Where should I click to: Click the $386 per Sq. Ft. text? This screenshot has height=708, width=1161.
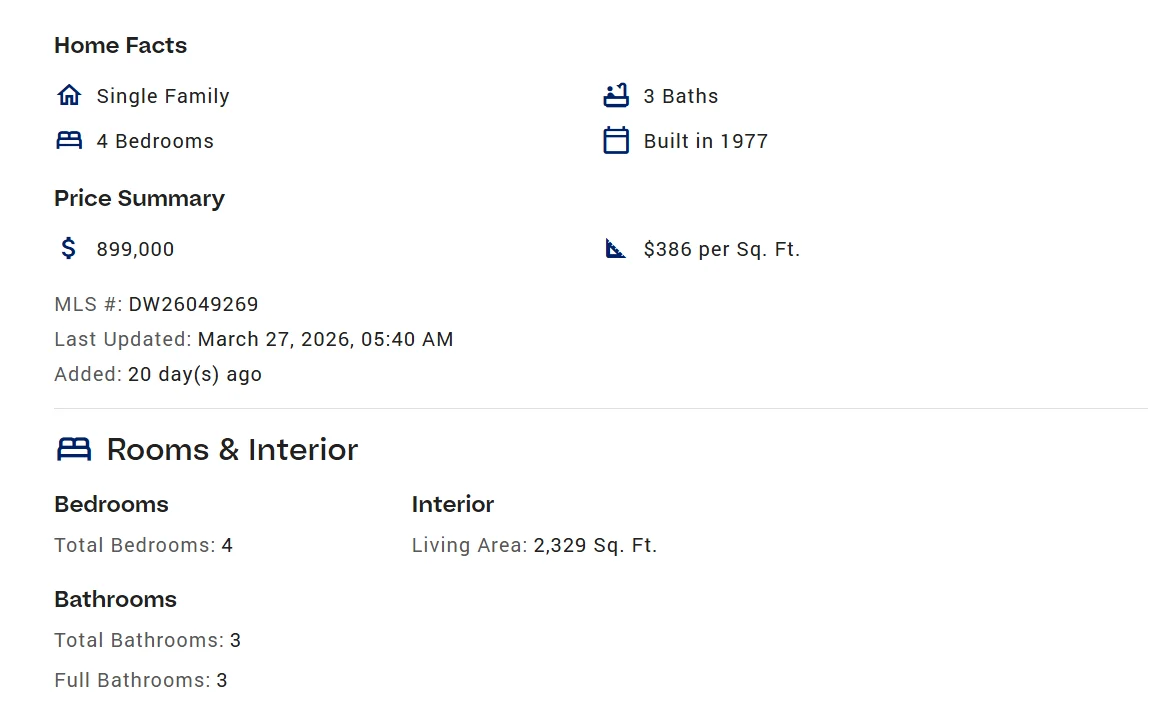click(x=721, y=249)
